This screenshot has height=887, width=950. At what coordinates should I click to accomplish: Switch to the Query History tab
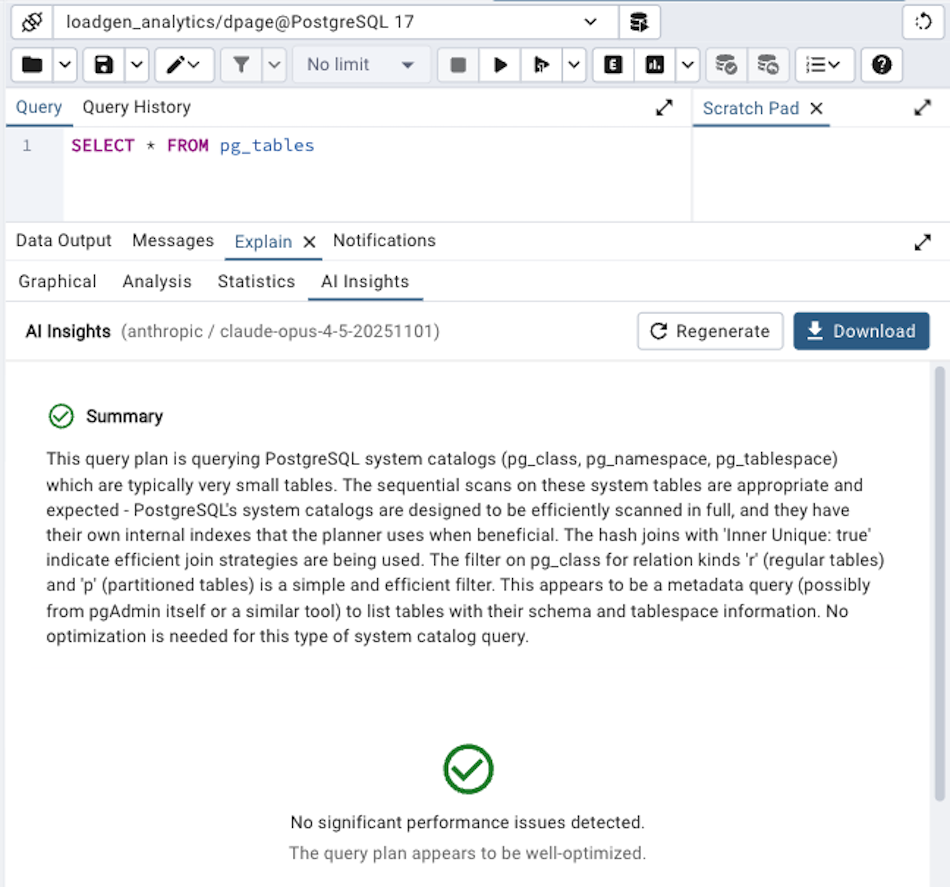[136, 107]
